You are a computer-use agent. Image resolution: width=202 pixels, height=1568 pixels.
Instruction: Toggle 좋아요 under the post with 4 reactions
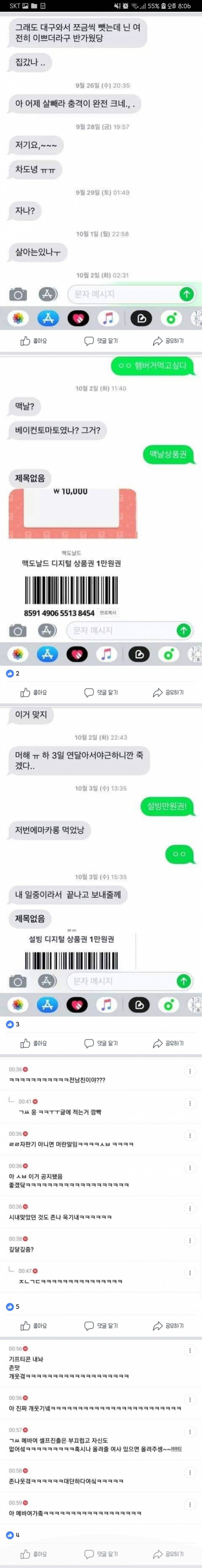tap(33, 1553)
